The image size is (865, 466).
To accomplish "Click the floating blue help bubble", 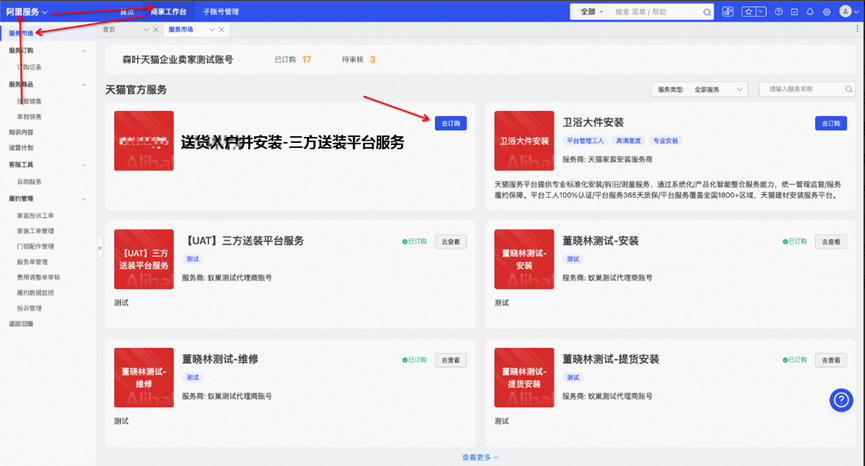I will coord(841,400).
